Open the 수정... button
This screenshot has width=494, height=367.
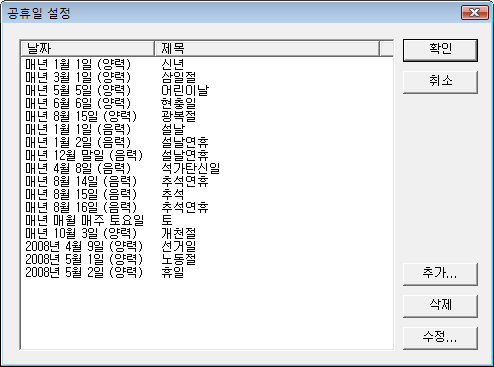point(440,338)
